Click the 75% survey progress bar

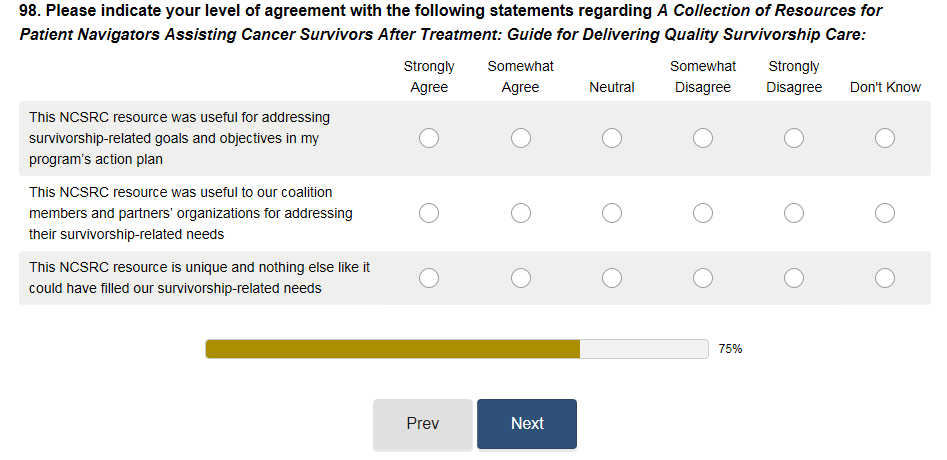(x=457, y=349)
